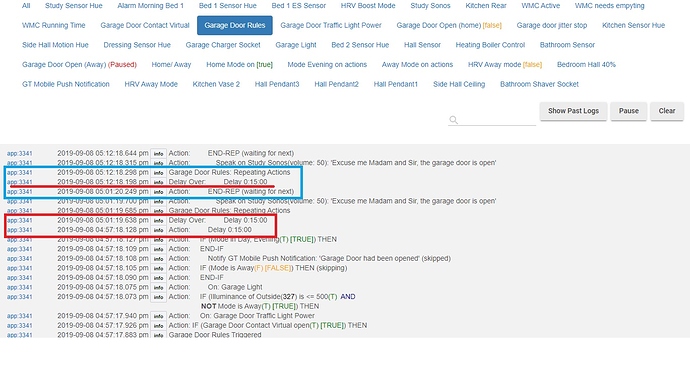This screenshot has width=690, height=375.
Task: Click info badge on 04:57:18.090 pm row
Action: pos(158,278)
